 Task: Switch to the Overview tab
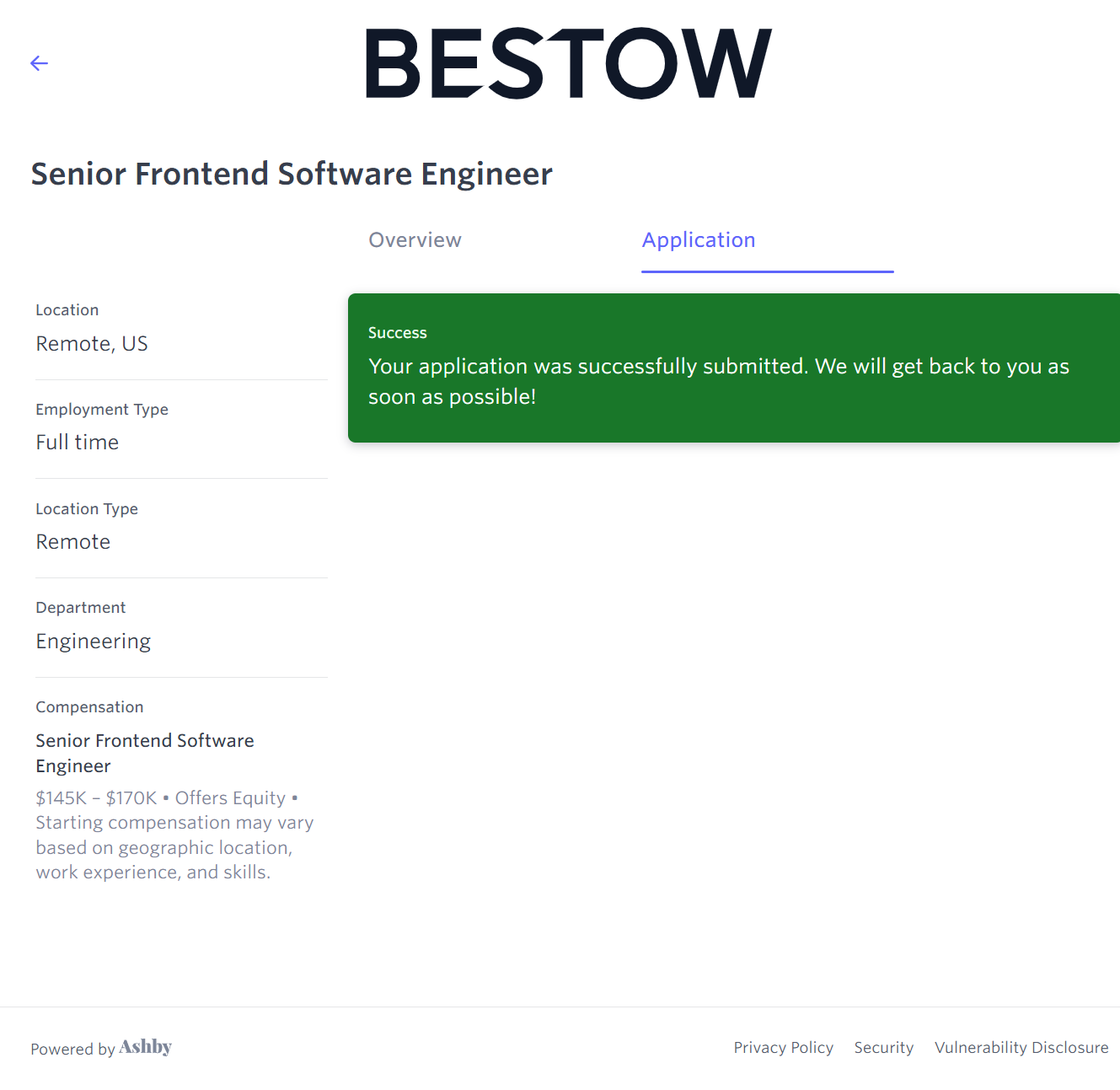pos(415,240)
